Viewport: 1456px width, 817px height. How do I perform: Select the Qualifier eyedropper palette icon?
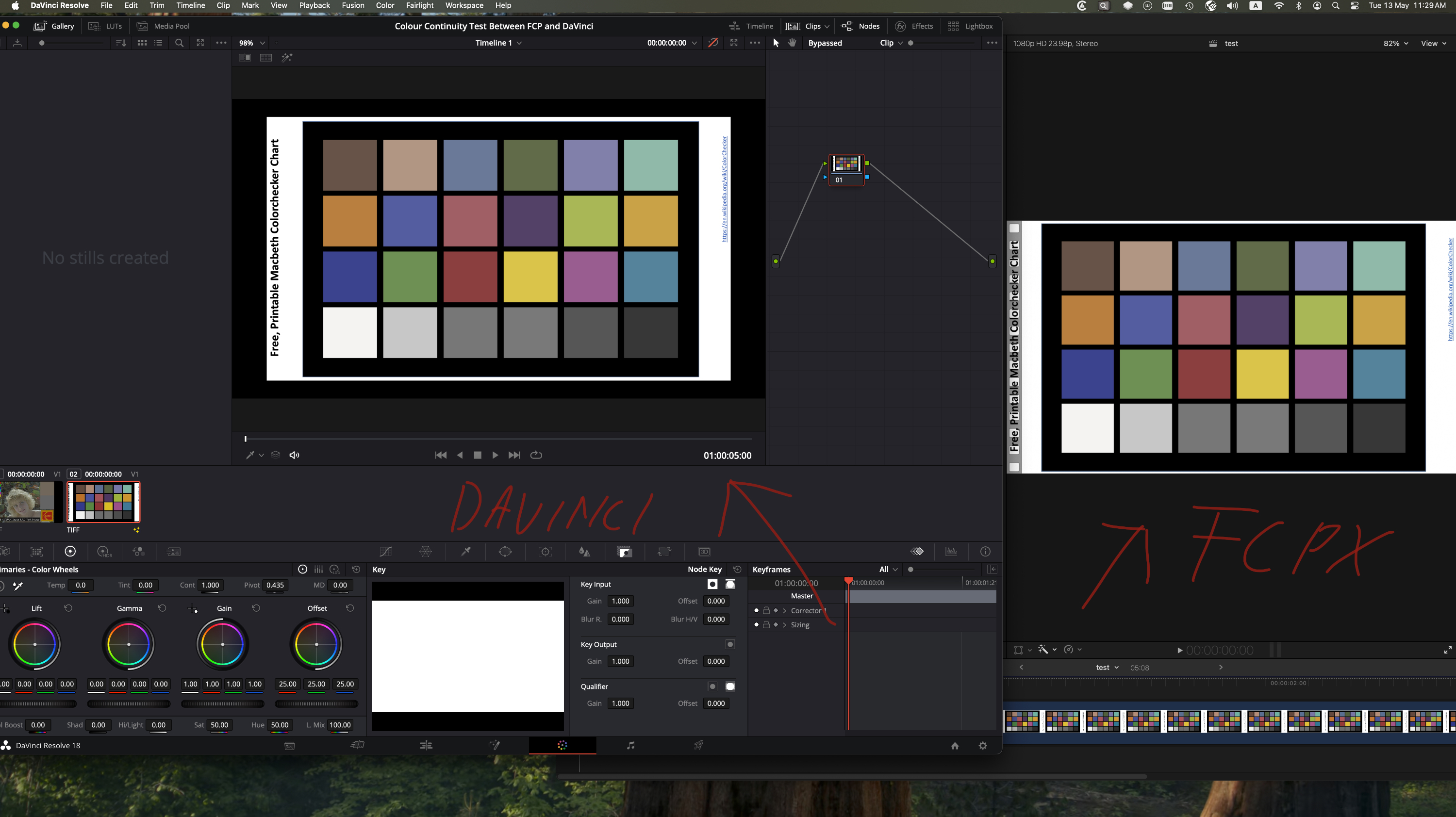[466, 552]
